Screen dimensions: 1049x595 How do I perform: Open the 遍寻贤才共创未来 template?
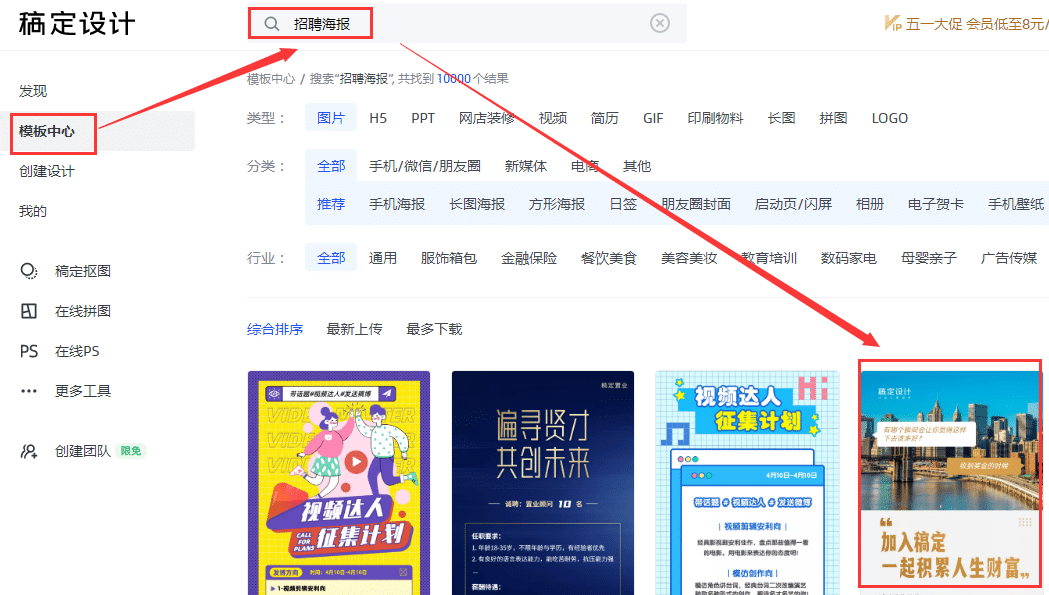[x=543, y=483]
